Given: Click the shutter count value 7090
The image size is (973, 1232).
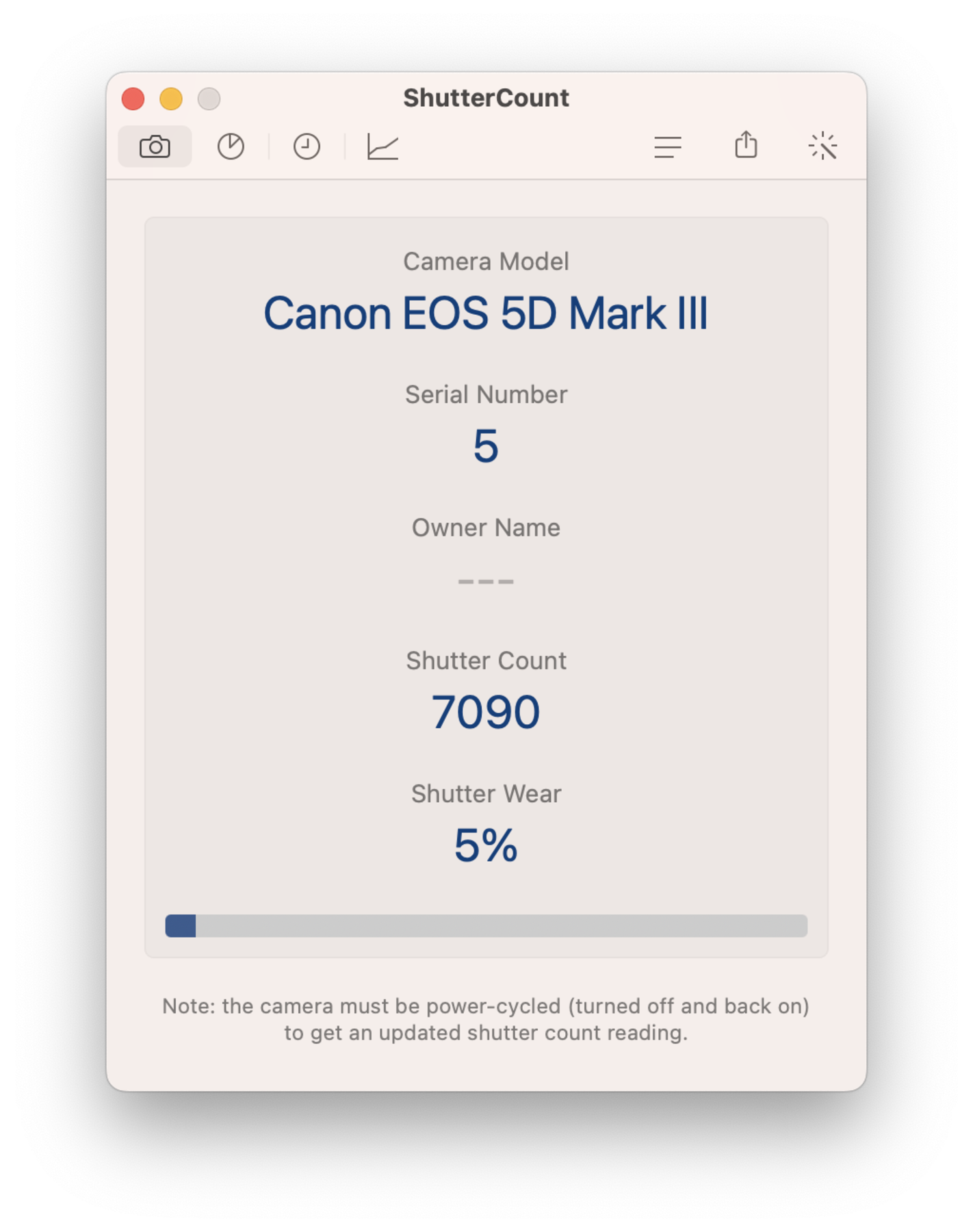Looking at the screenshot, I should [486, 713].
